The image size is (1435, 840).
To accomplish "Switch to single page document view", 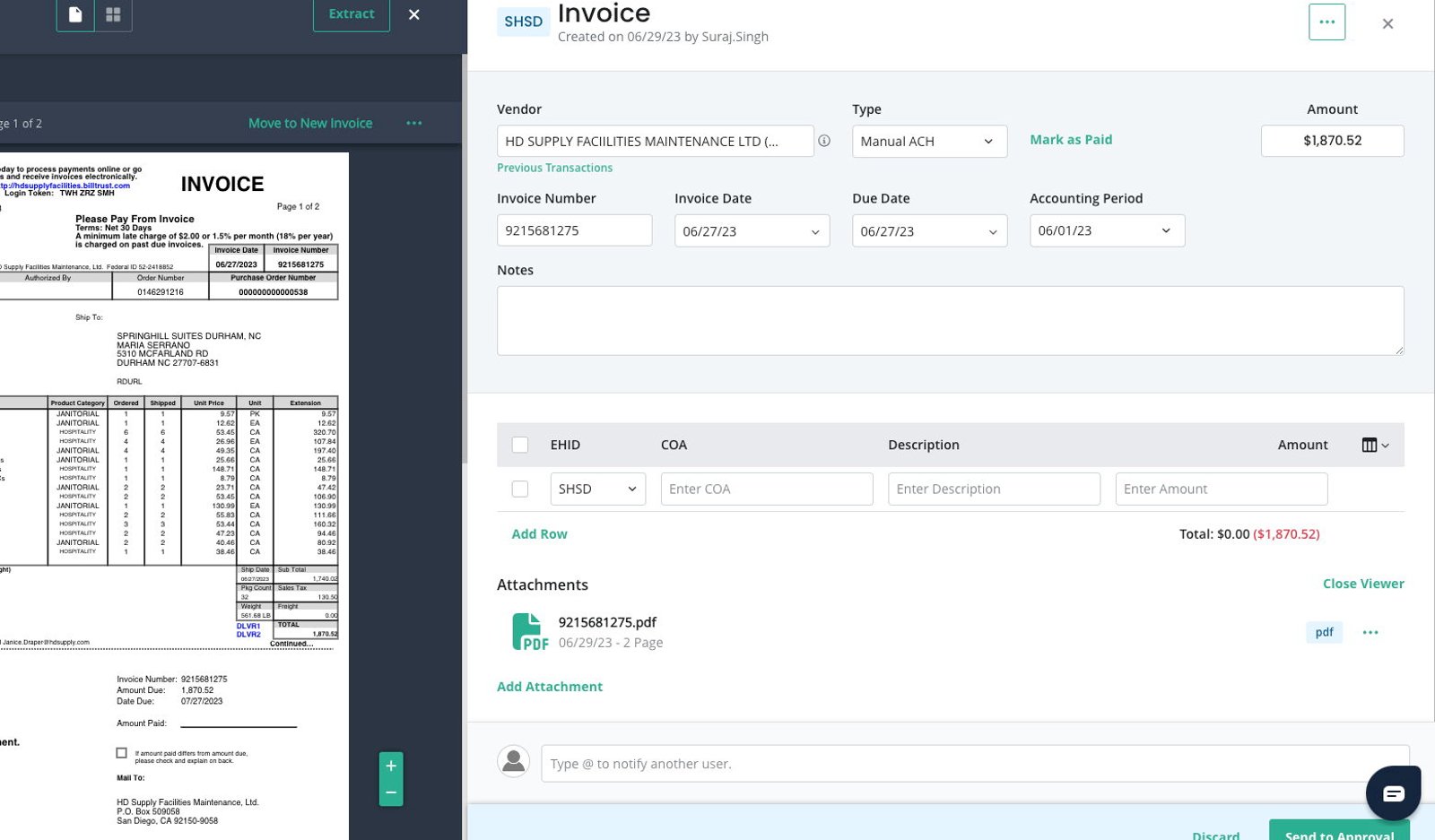I will [x=75, y=14].
